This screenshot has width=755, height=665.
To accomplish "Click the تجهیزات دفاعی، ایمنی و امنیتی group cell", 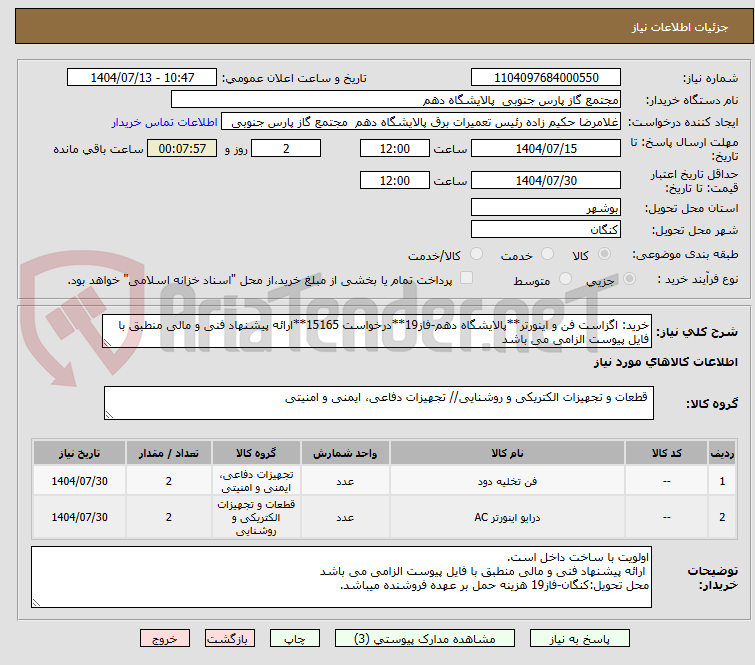I will click(256, 481).
